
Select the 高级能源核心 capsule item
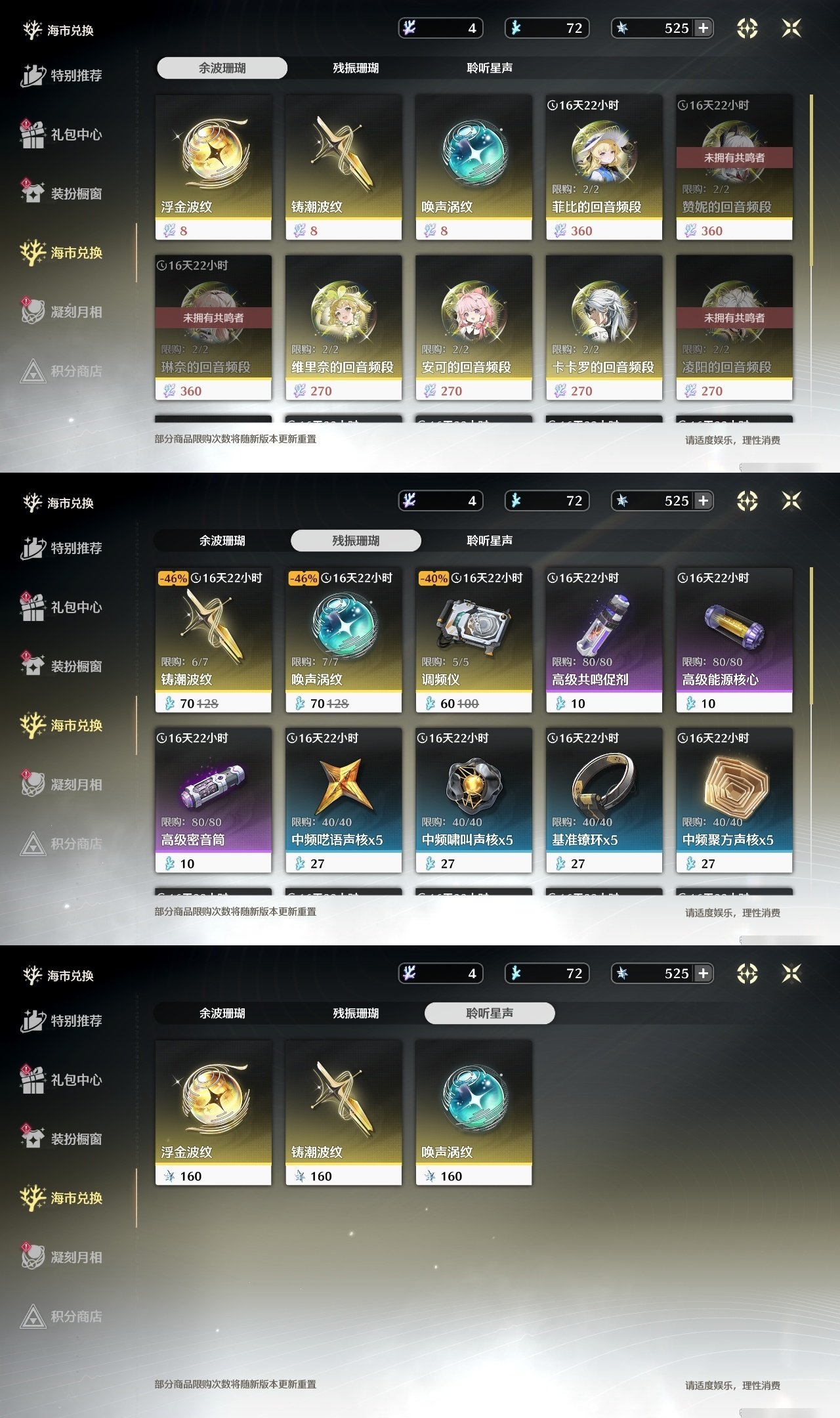(x=734, y=640)
